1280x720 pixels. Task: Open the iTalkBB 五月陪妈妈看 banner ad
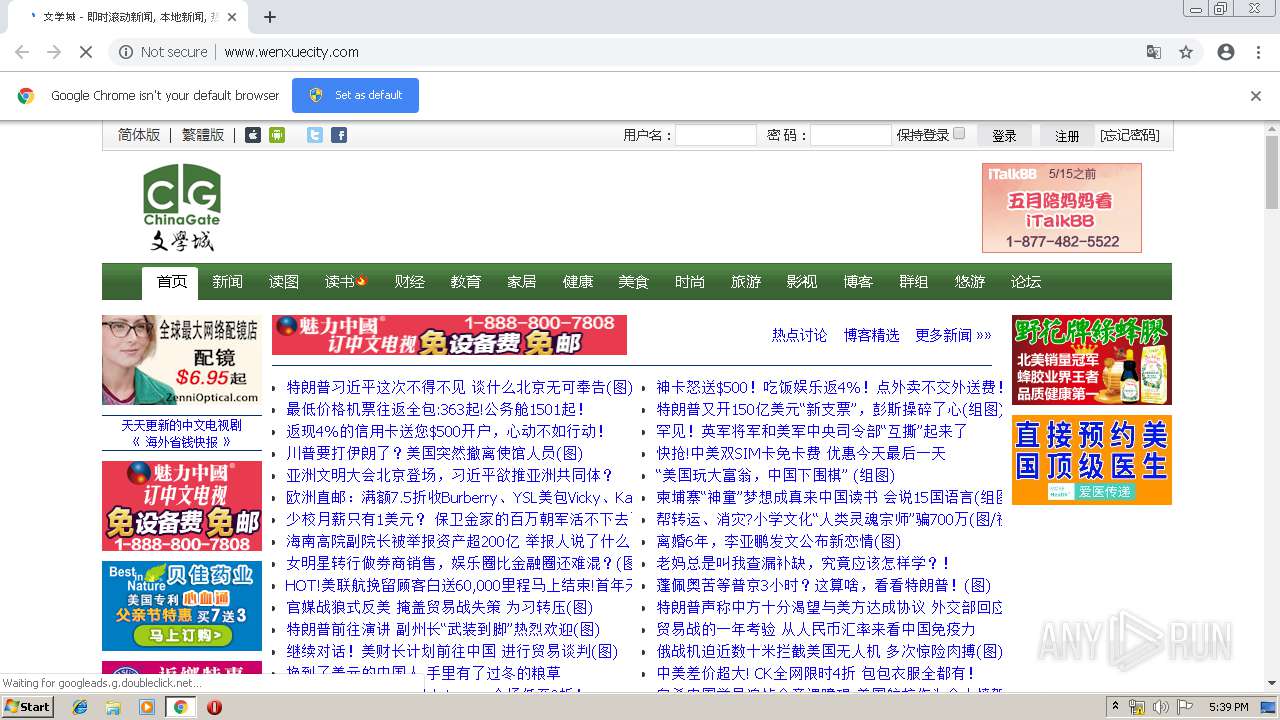coord(1062,208)
